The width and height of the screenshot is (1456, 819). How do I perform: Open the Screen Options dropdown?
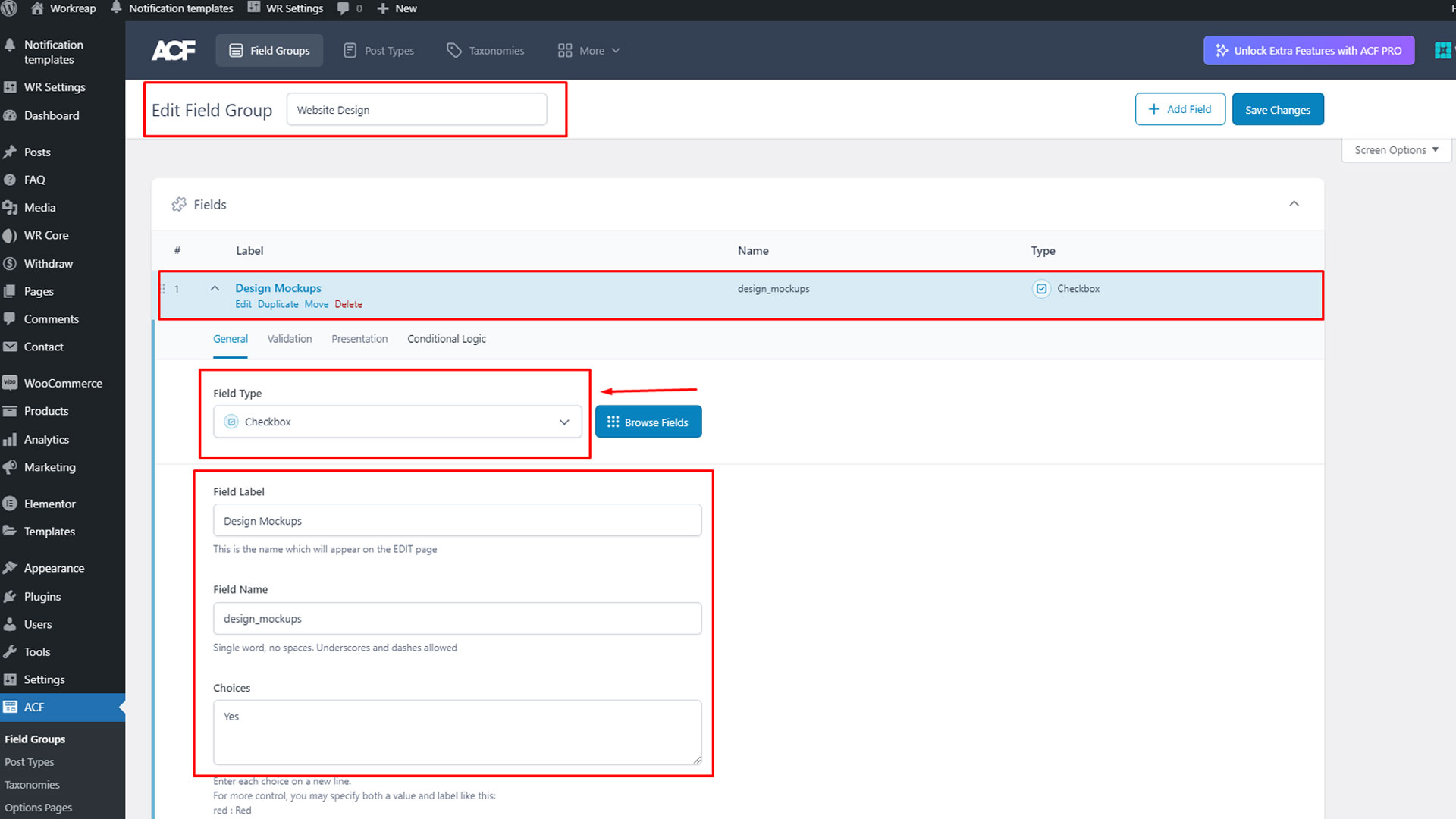click(1395, 150)
